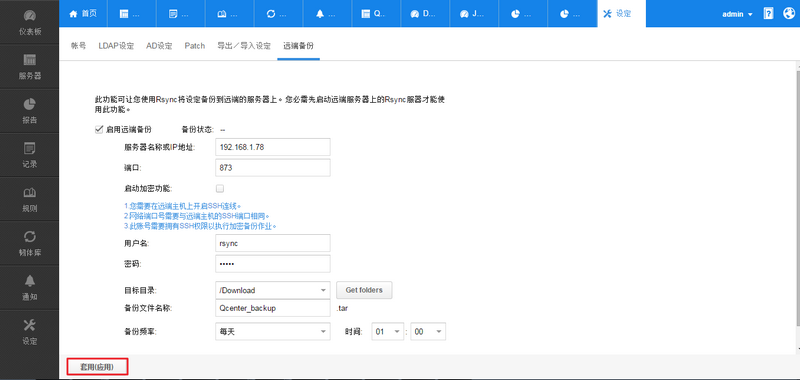Click the globe language icon

pos(789,14)
